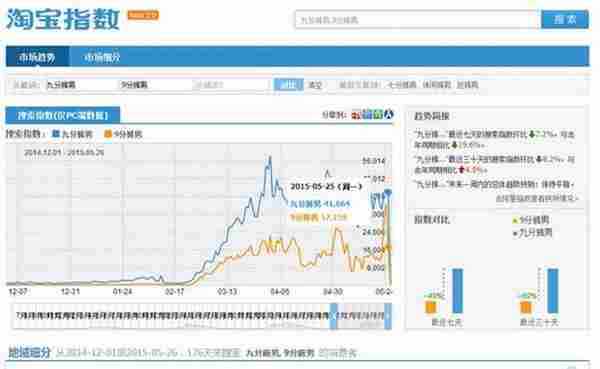This screenshot has height=369, width=600.
Task: Click the blue 搜索 button
Action: [564, 20]
